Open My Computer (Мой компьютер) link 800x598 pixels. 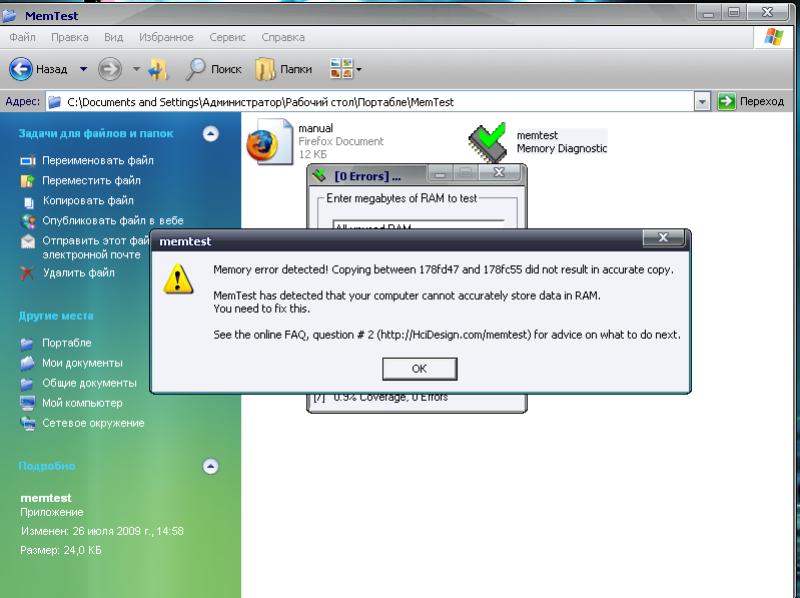tap(81, 403)
